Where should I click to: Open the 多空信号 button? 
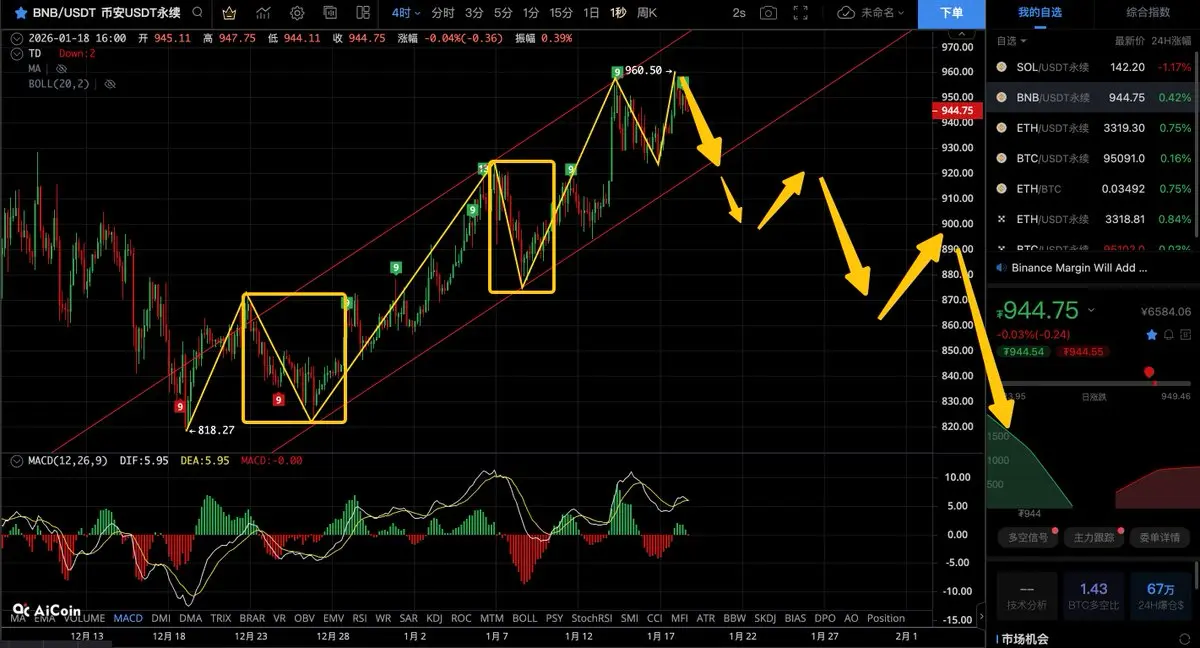tap(1028, 537)
